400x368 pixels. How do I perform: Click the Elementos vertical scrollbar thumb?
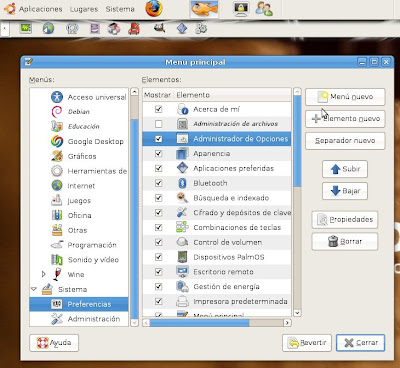pos(297,141)
